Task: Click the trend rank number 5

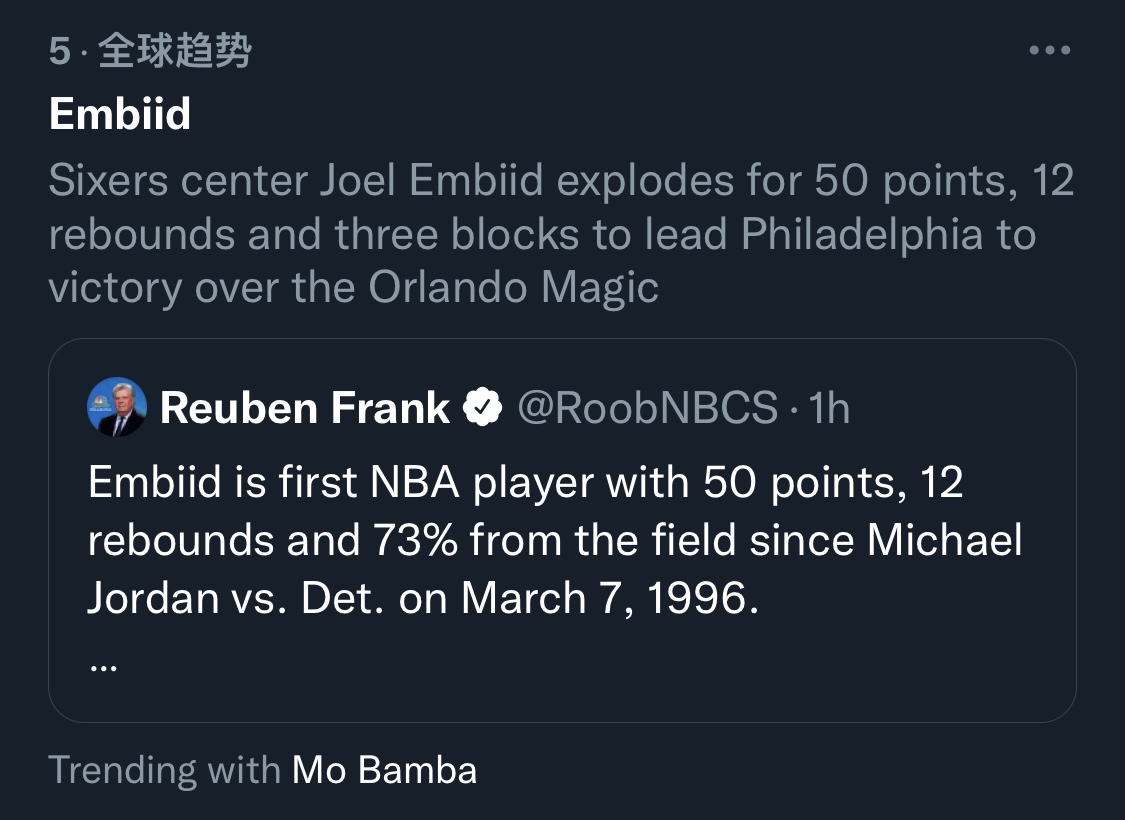Action: [60, 51]
